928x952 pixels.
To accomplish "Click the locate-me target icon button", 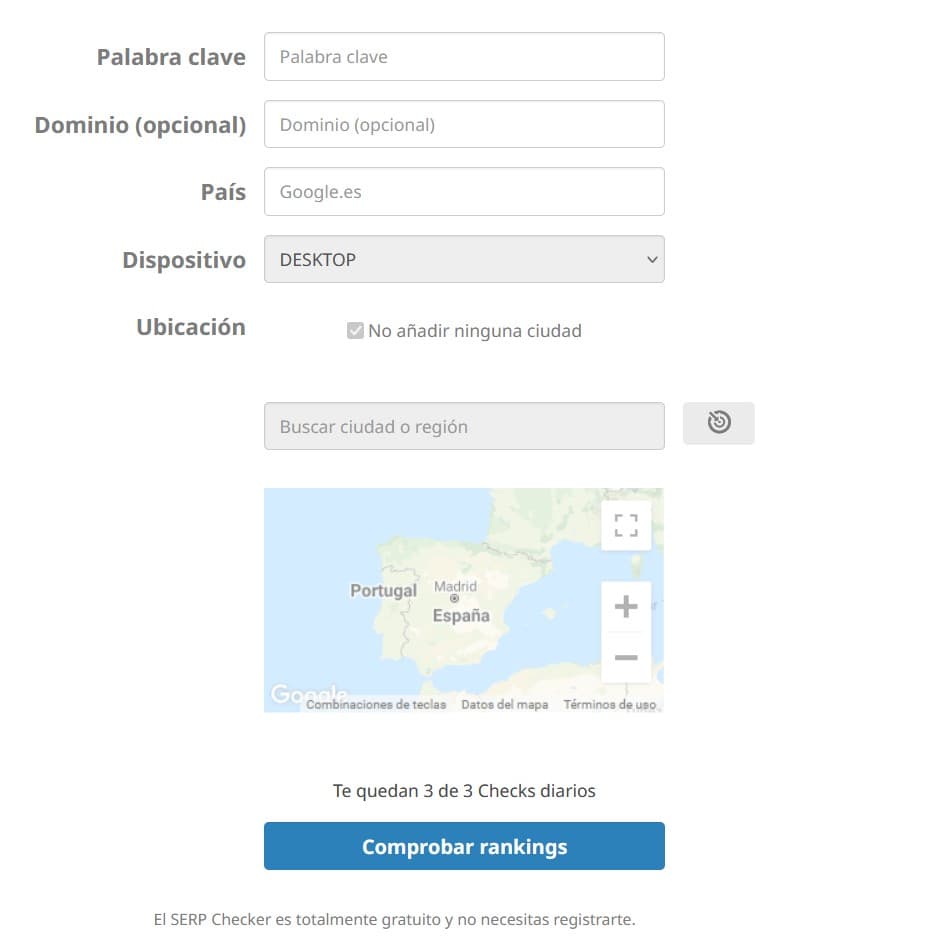I will pos(718,423).
